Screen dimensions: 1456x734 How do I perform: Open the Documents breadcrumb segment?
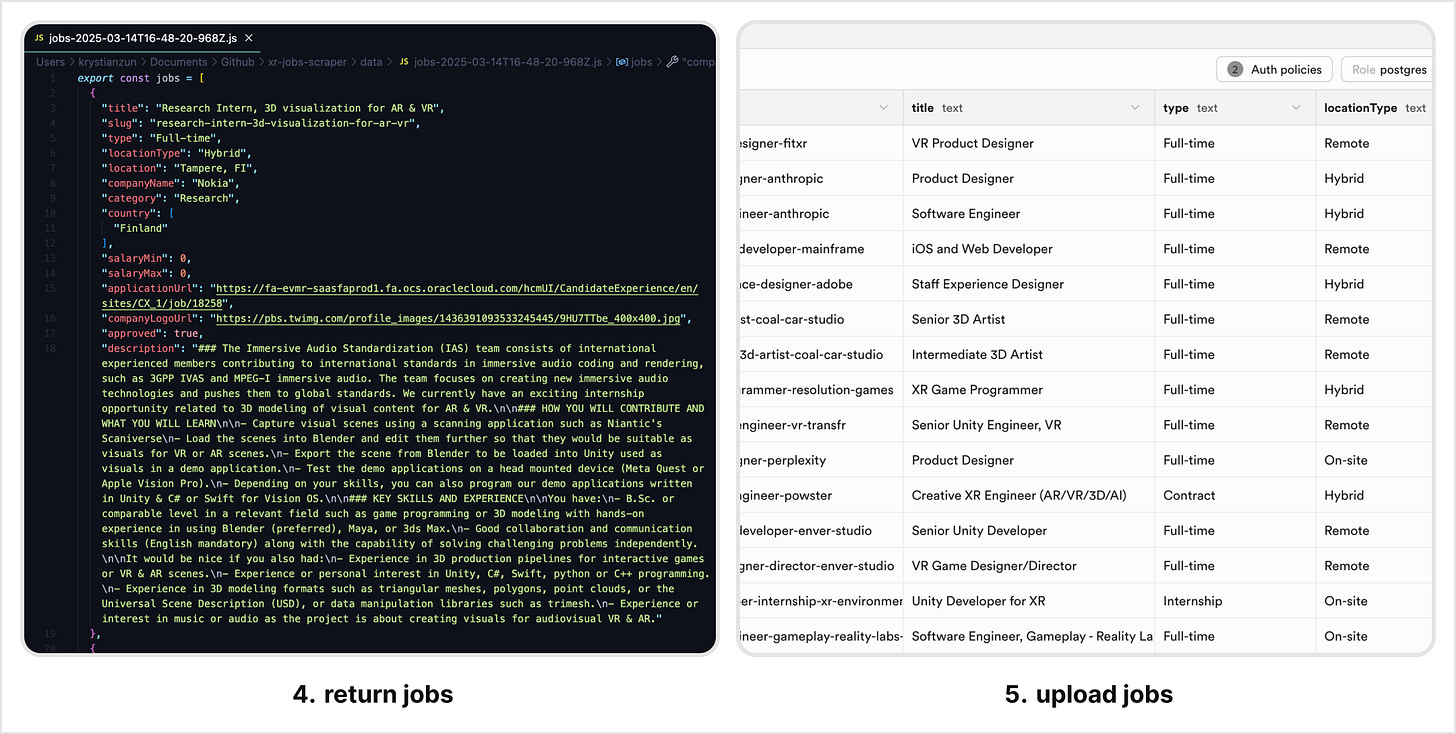point(179,62)
